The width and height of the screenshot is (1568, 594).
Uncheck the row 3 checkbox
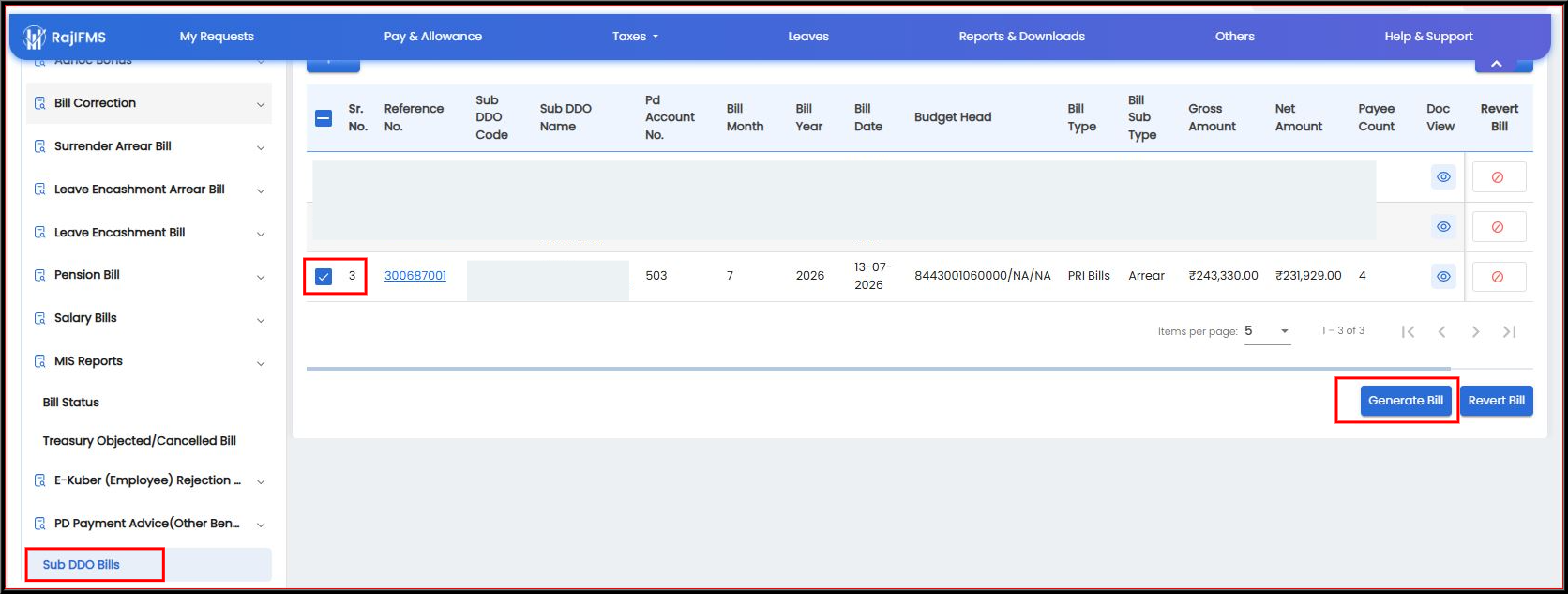pos(324,277)
